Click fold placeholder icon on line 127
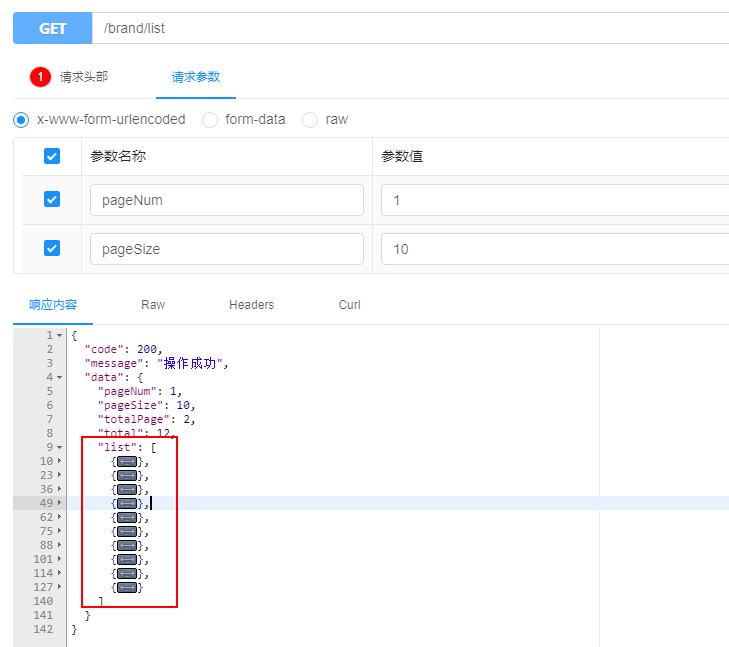The height and width of the screenshot is (647, 729). pos(127,588)
